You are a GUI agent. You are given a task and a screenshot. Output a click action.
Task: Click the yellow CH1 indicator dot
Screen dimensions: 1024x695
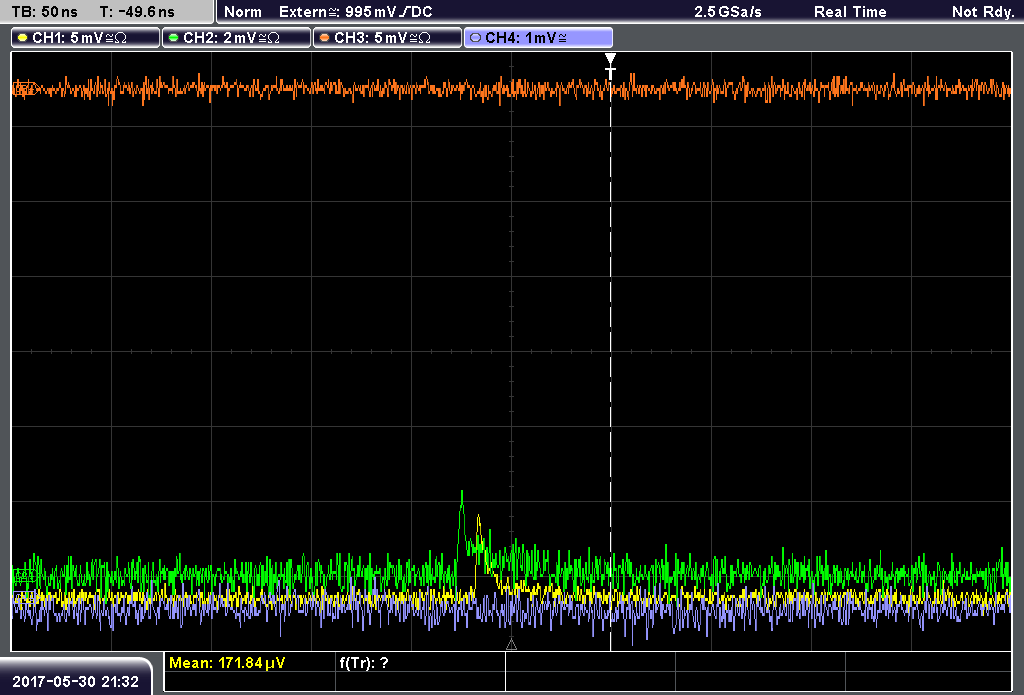pyautogui.click(x=22, y=38)
